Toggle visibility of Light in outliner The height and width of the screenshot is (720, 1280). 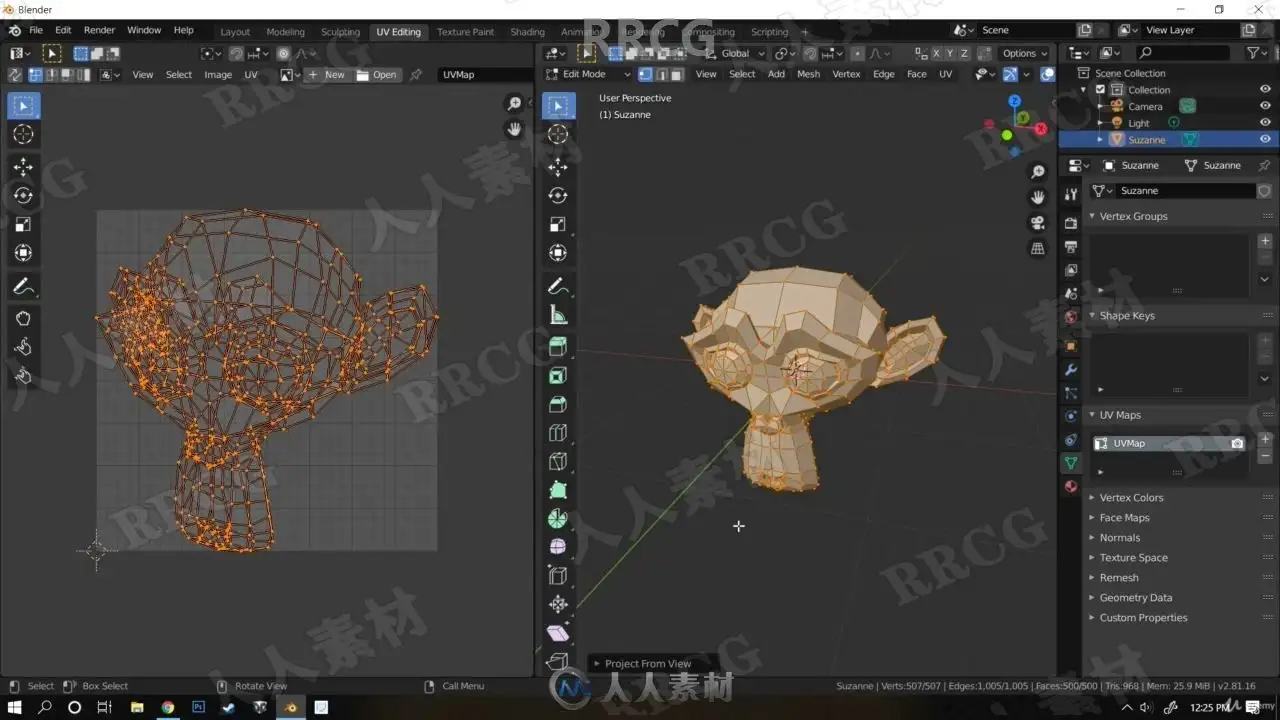tap(1265, 123)
